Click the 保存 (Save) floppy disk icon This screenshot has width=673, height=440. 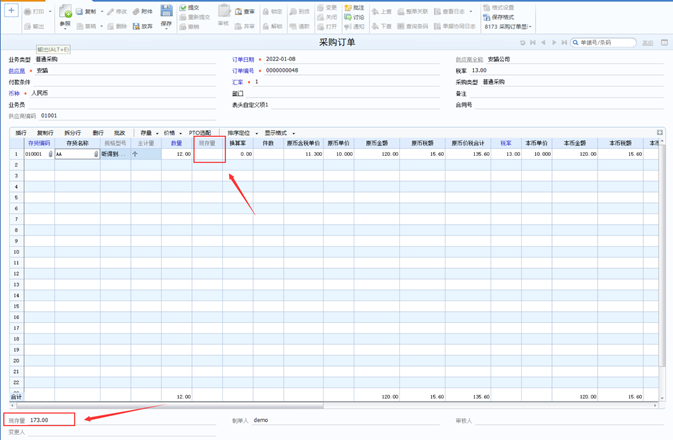point(166,11)
